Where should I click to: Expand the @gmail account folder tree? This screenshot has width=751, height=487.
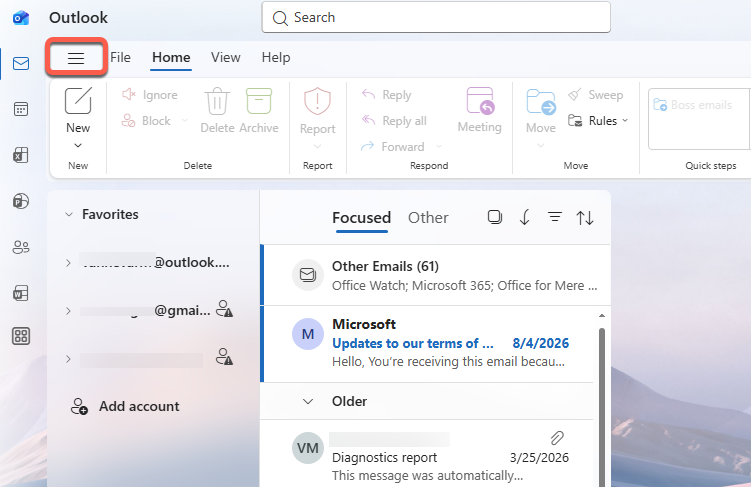click(x=68, y=311)
